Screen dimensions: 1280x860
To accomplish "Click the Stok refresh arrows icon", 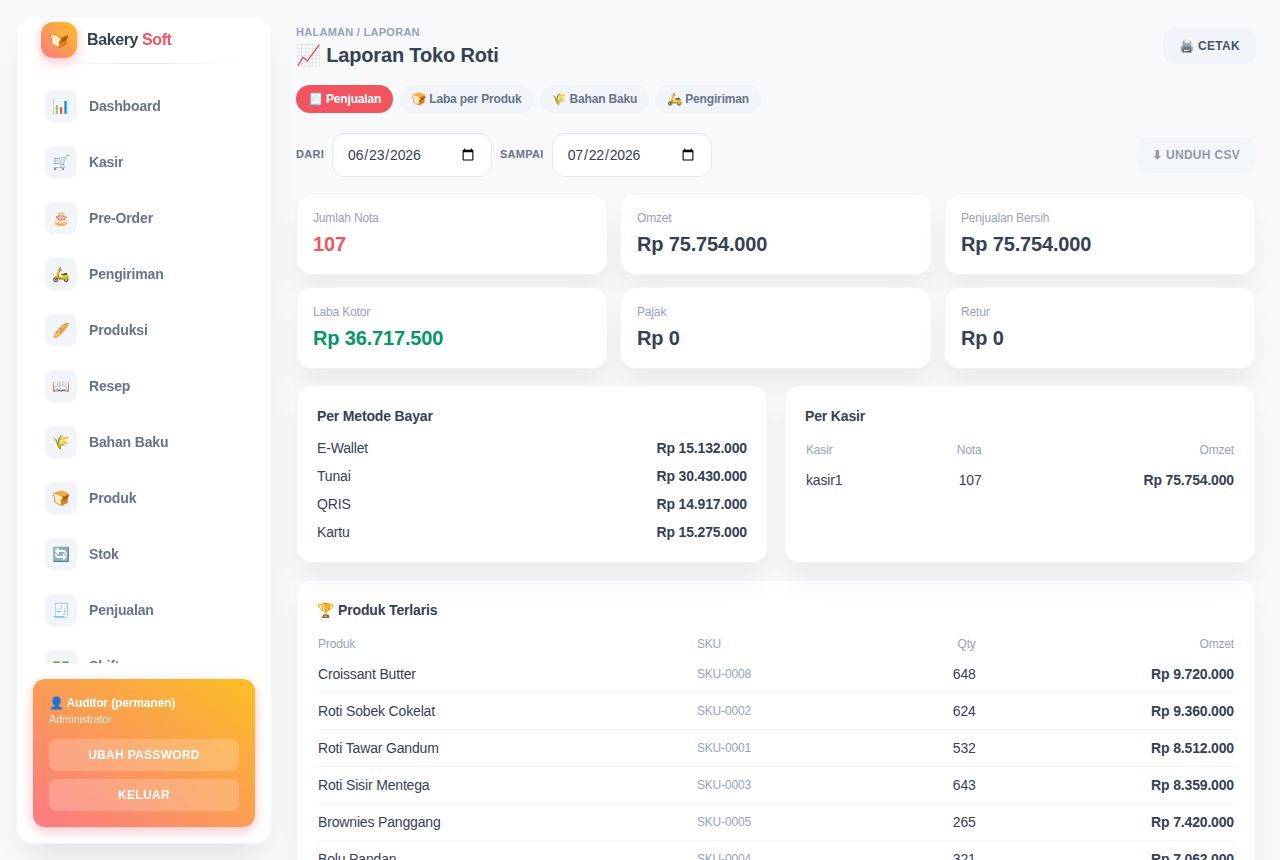I will 61,554.
